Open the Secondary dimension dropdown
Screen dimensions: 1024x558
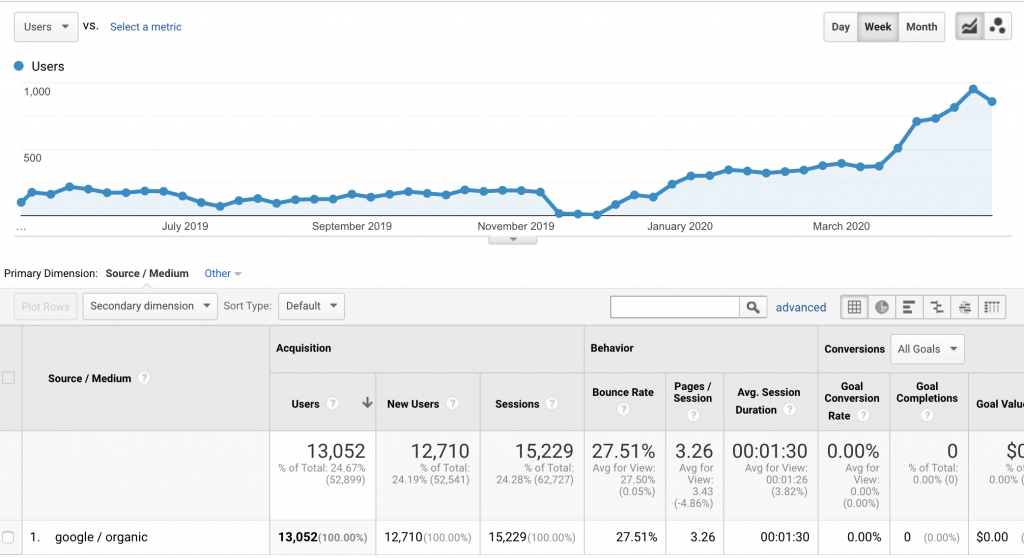pyautogui.click(x=150, y=306)
